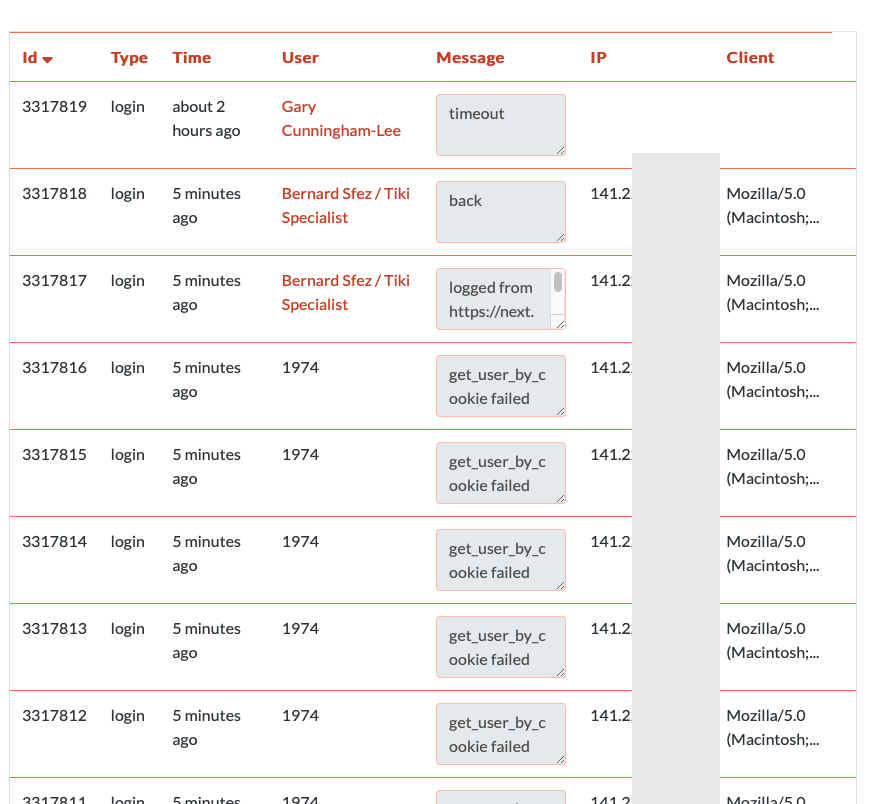The height and width of the screenshot is (804, 884).
Task: Sort the table by the Type column
Action: (x=129, y=58)
